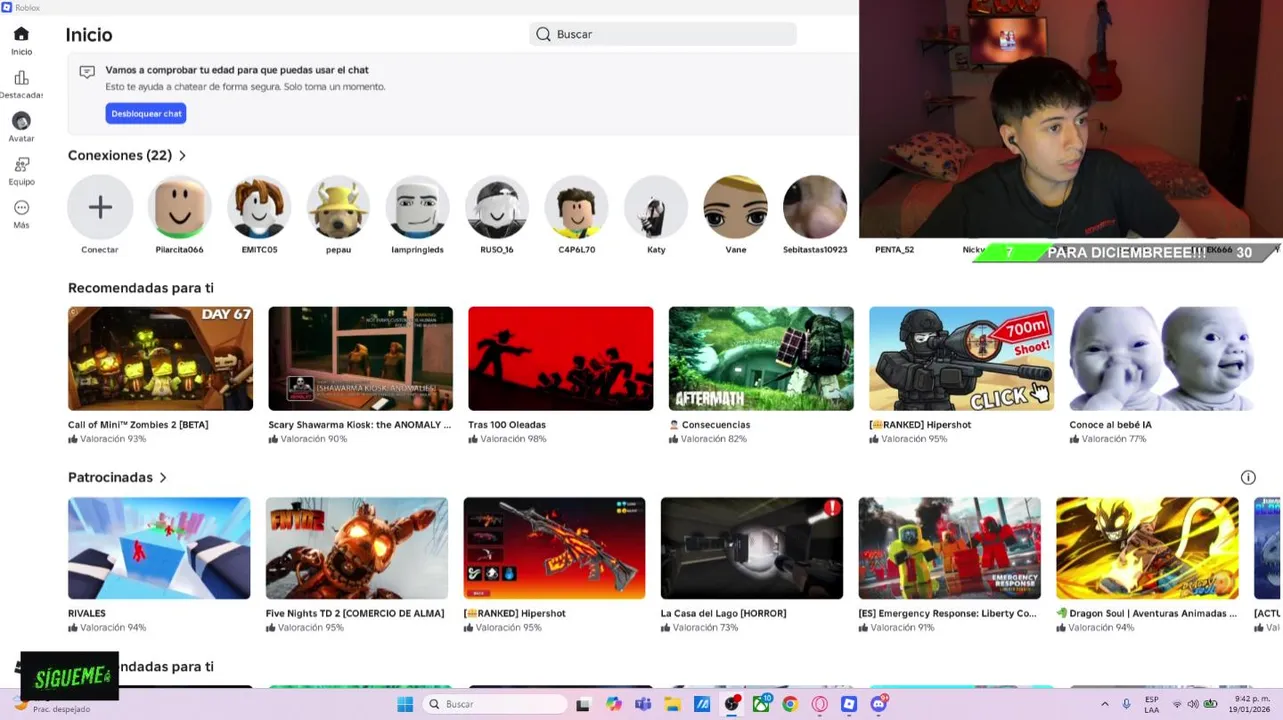Open Copilot on the taskbar
1283x720 pixels.
[x=613, y=704]
